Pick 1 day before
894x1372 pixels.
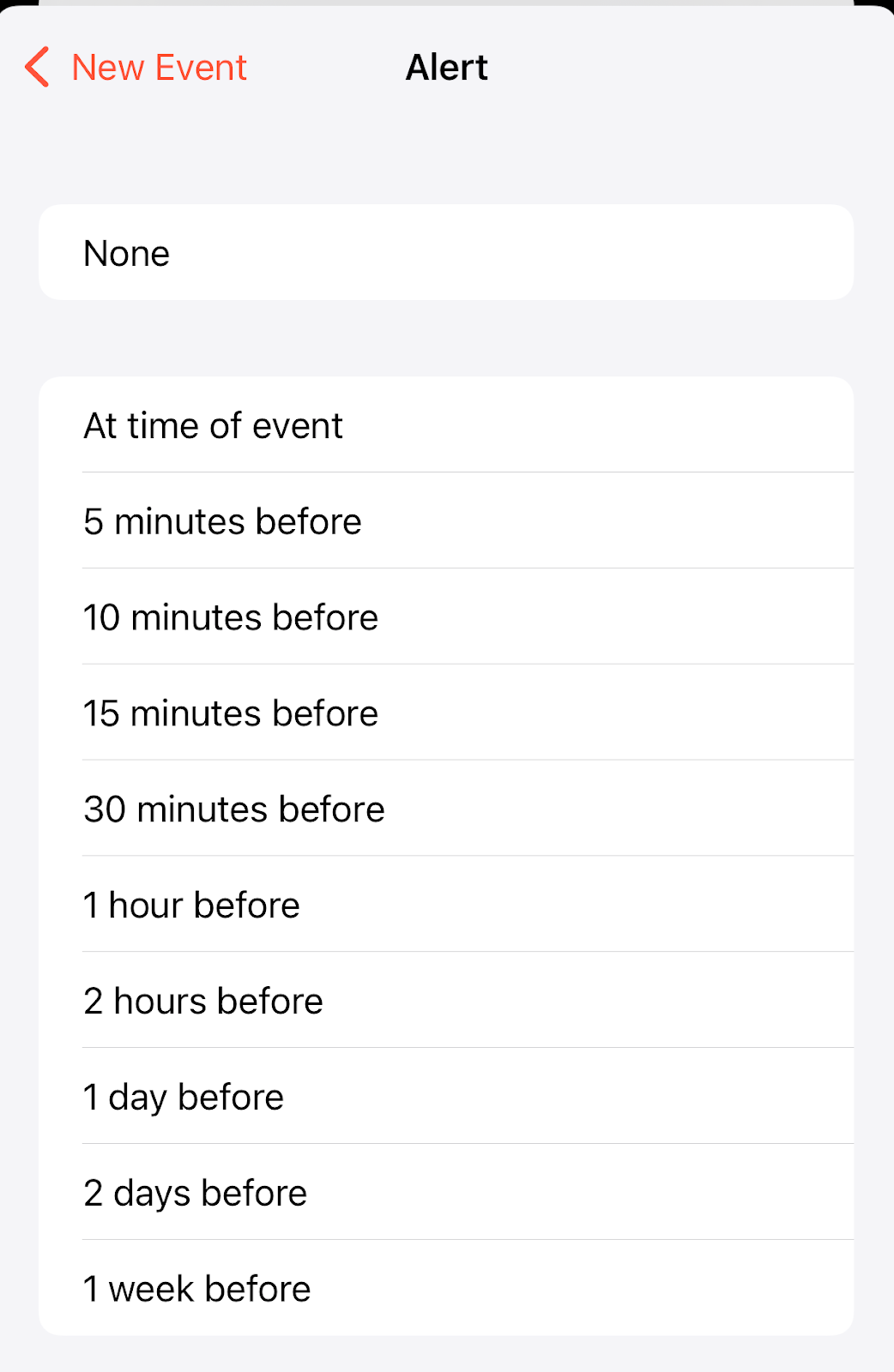(446, 1098)
